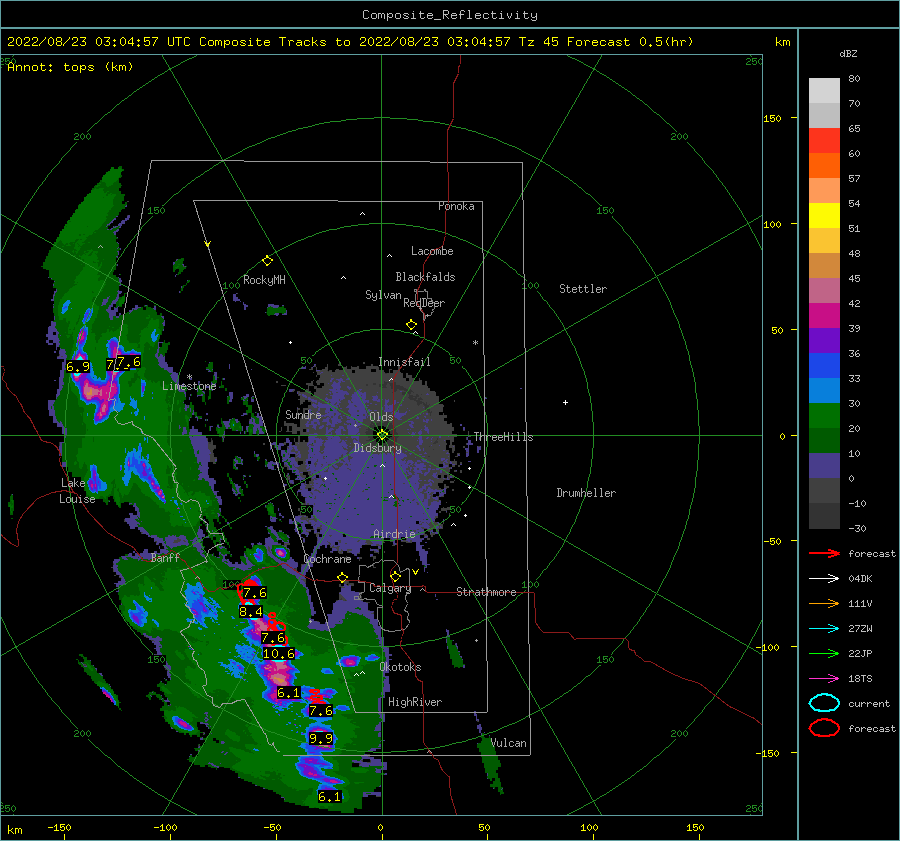This screenshot has height=841, width=900.
Task: Pick the bright yellow swatch in dBZ legend
Action: pyautogui.click(x=824, y=216)
